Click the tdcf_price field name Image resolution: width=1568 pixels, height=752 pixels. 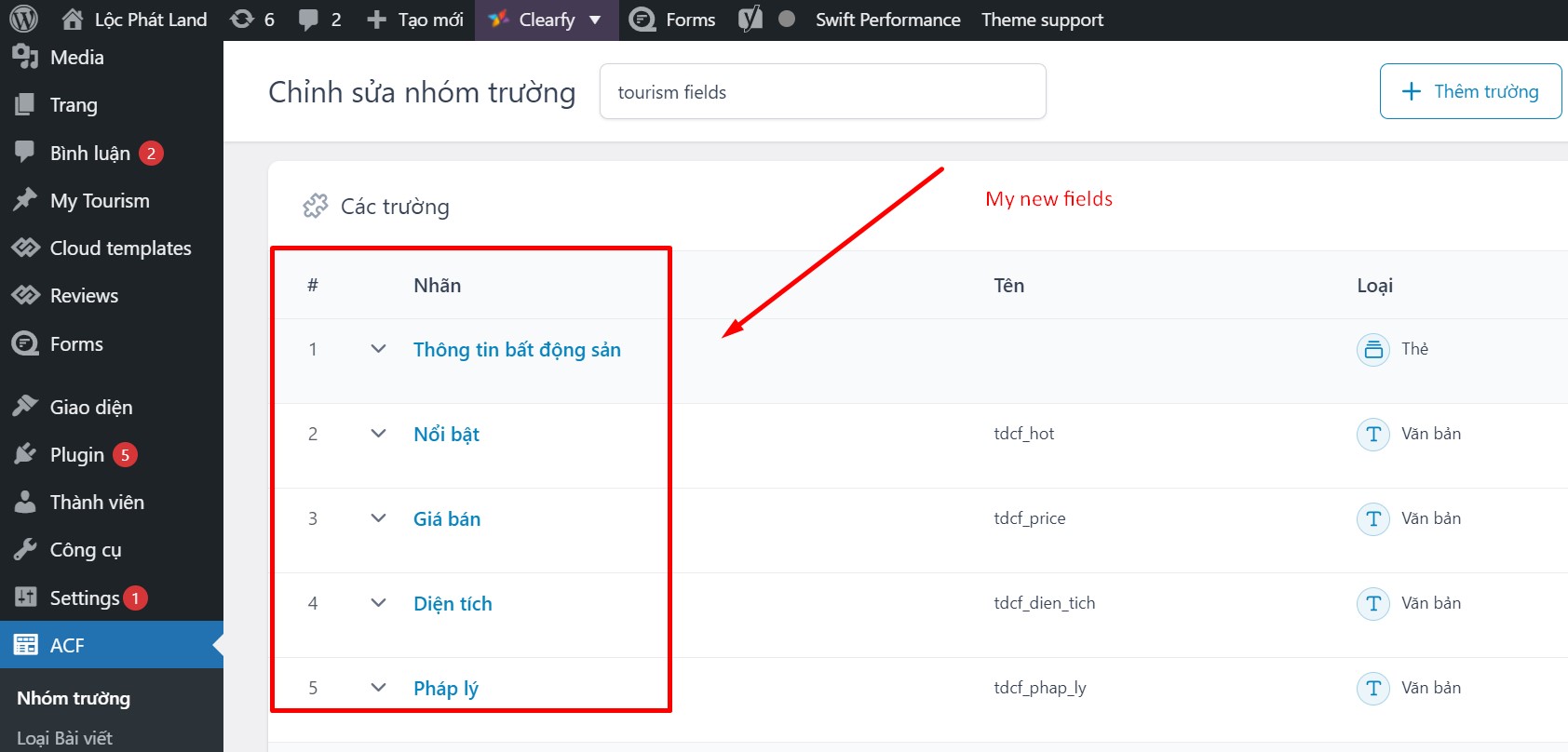tap(1030, 518)
